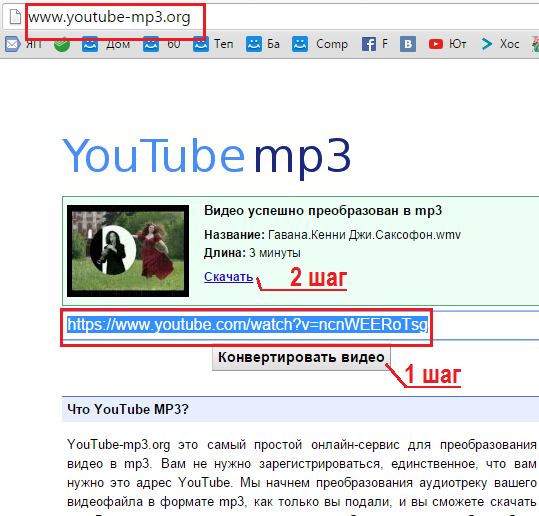Screen dimensions: 539x516
Task: Click the mail envelope bookmark icon
Action: pos(12,44)
